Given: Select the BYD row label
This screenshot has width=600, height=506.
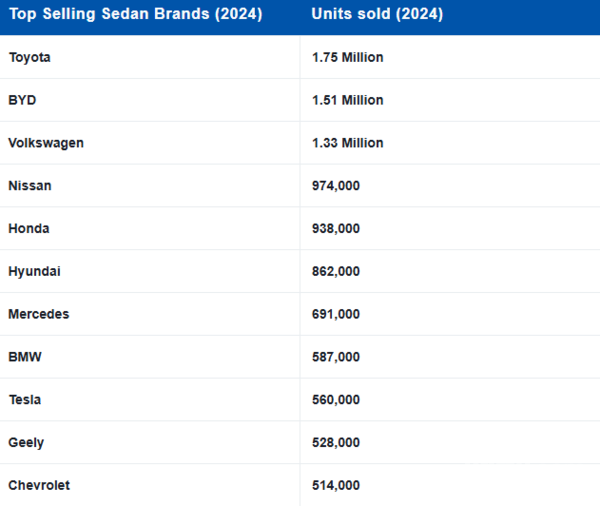Looking at the screenshot, I should [x=22, y=100].
